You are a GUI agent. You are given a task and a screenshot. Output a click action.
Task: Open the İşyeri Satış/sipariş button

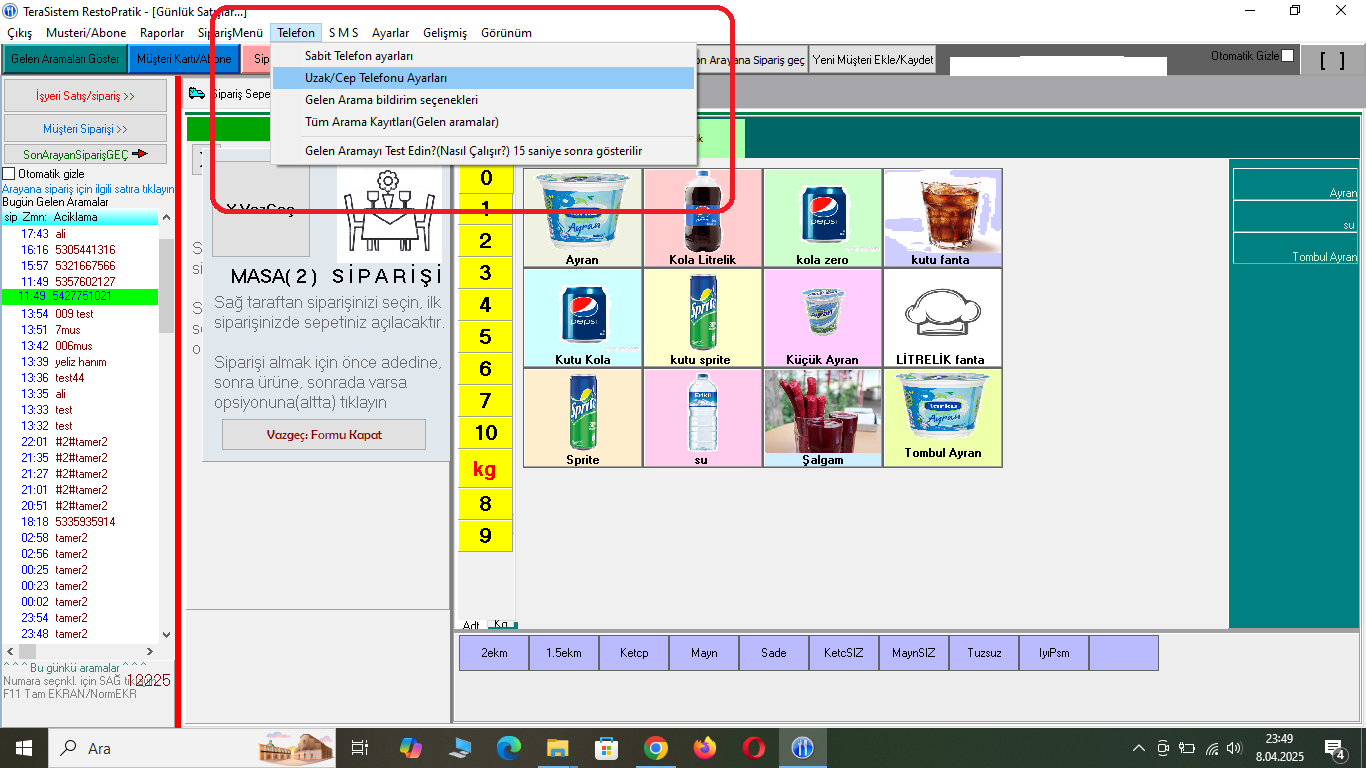[85, 97]
